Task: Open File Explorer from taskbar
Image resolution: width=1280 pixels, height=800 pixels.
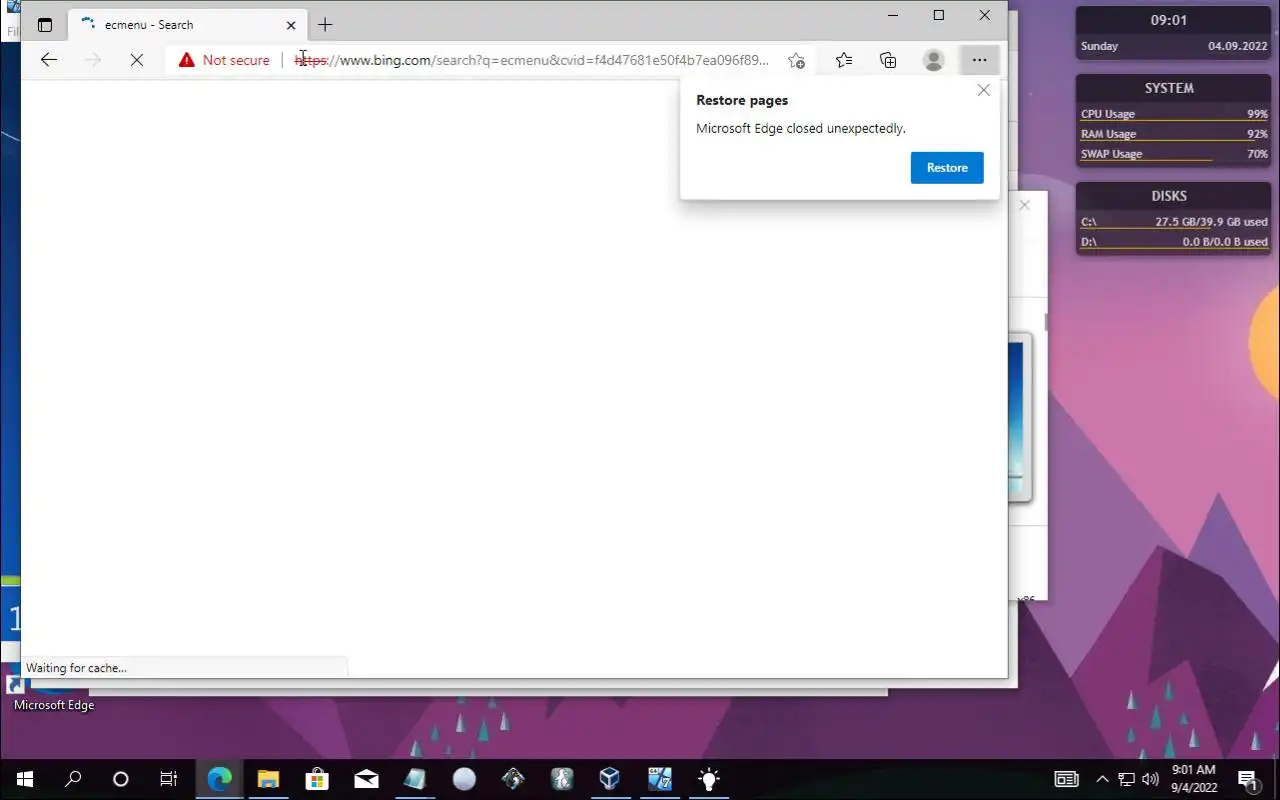Action: pyautogui.click(x=268, y=779)
